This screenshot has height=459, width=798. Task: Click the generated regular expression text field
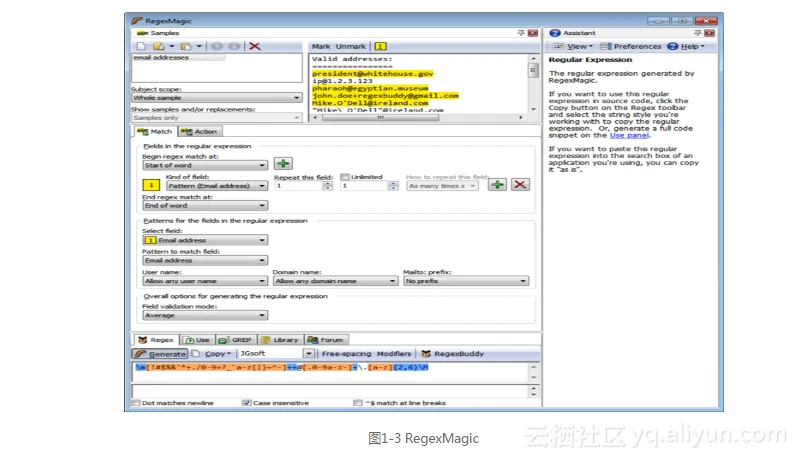coord(330,372)
